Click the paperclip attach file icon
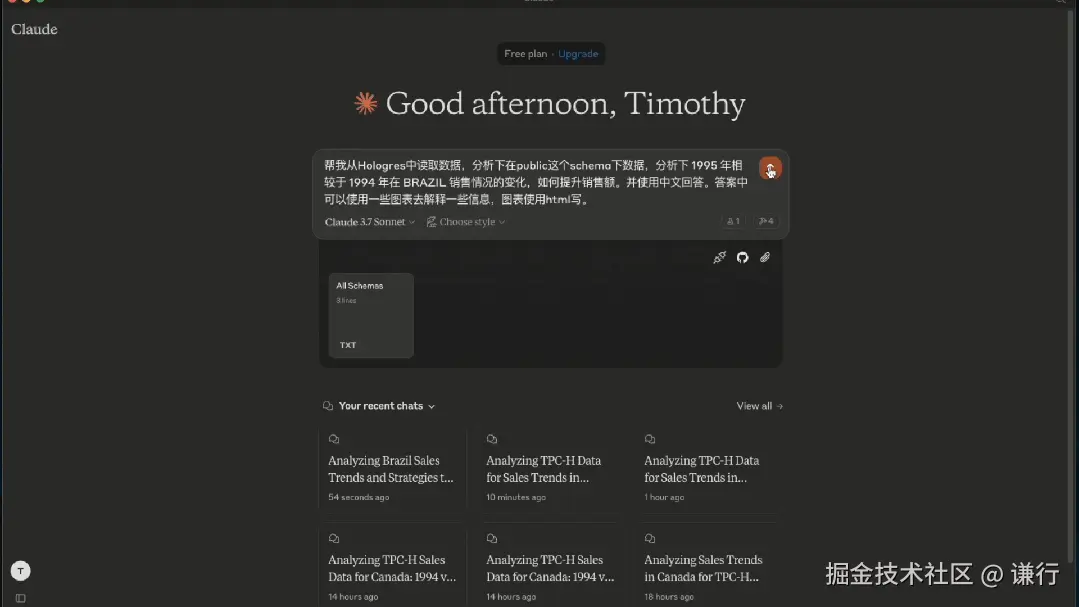The height and width of the screenshot is (607, 1079). (765, 257)
